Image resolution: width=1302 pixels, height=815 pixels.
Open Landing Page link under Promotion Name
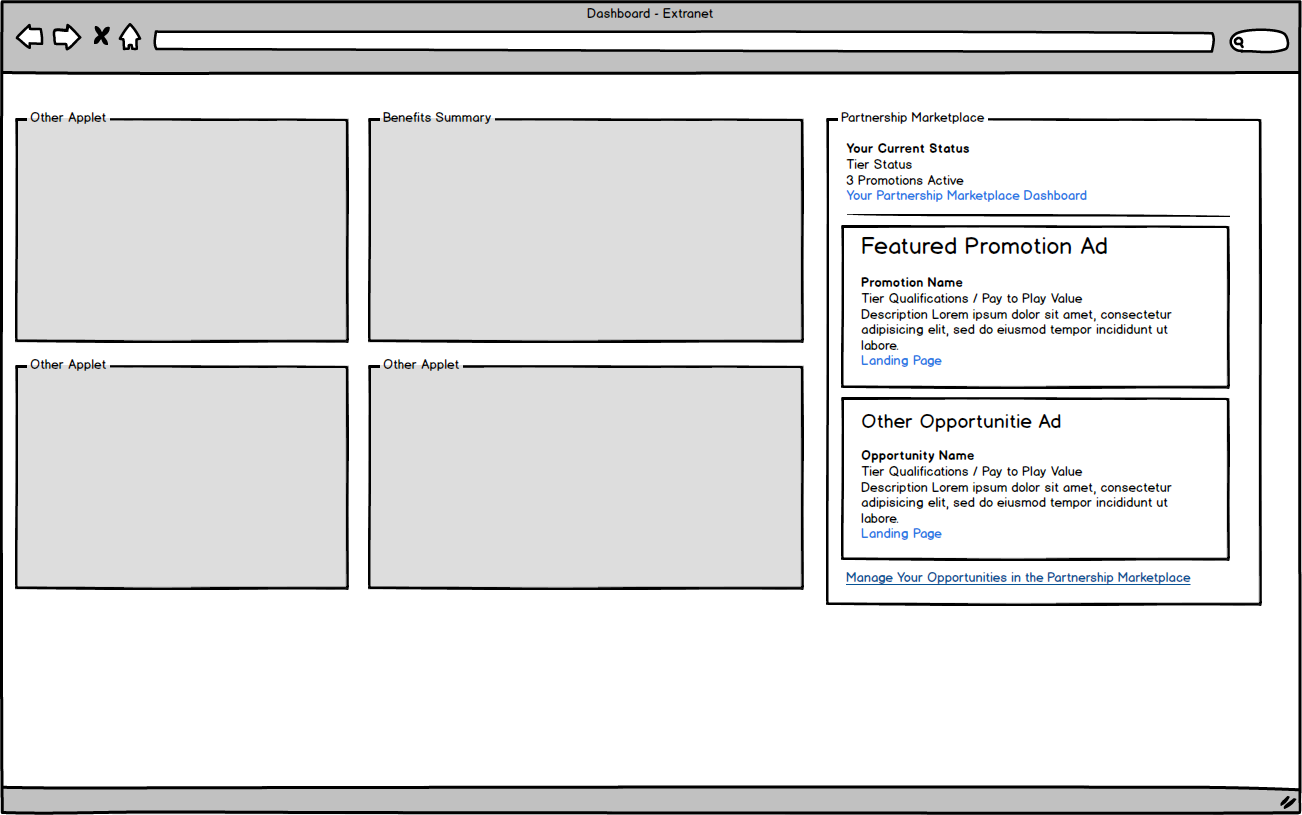pos(901,361)
